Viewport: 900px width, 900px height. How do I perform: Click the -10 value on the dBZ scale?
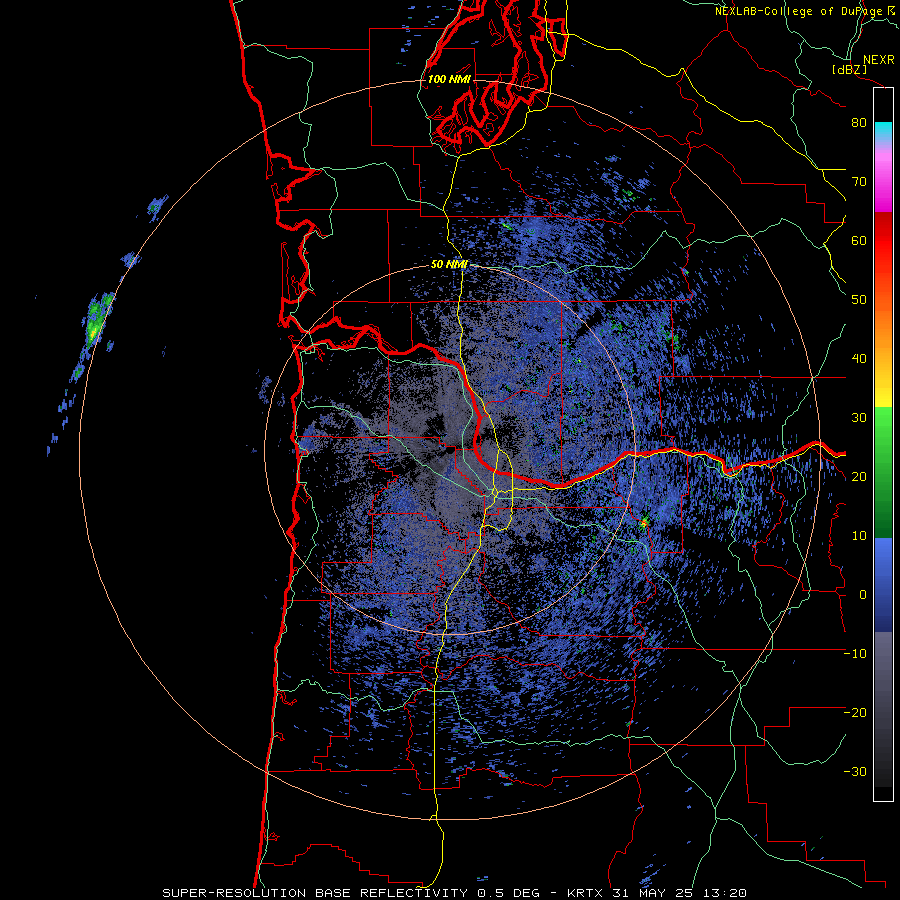click(x=855, y=654)
